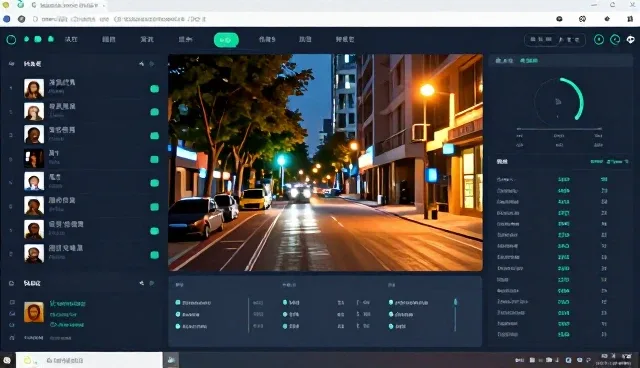Click the gear-like icon in contacts panel header

151,64
